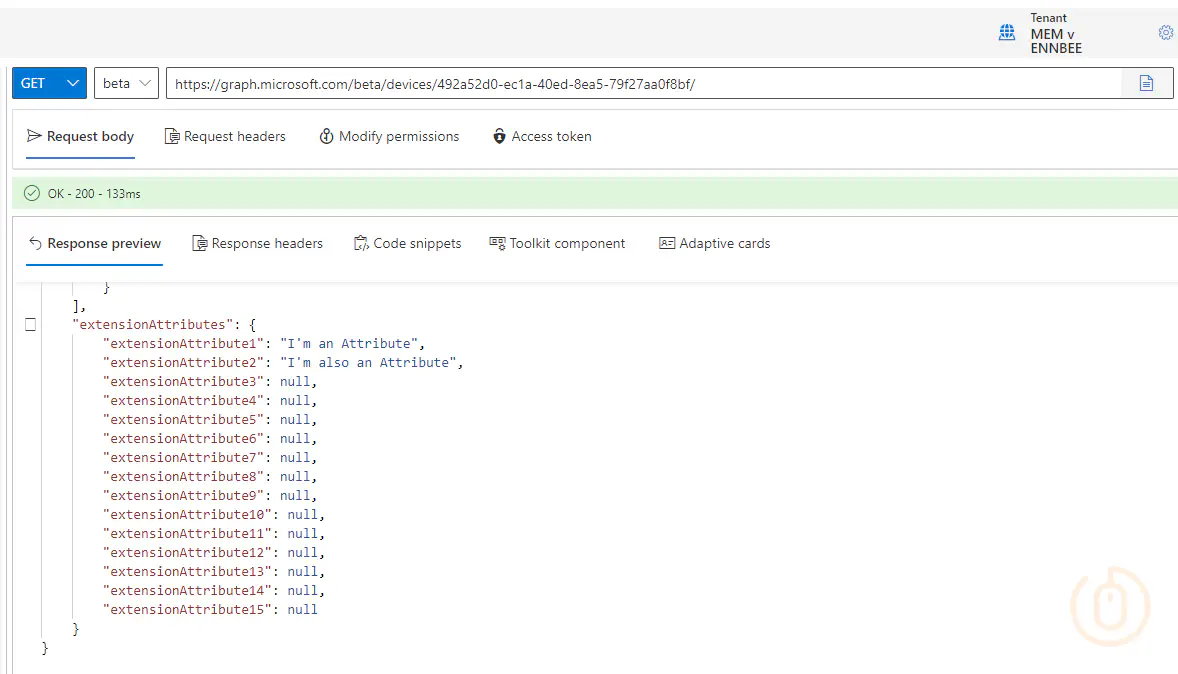Open the tenant globe icon near MEM
The height and width of the screenshot is (674, 1178).
(x=1007, y=32)
